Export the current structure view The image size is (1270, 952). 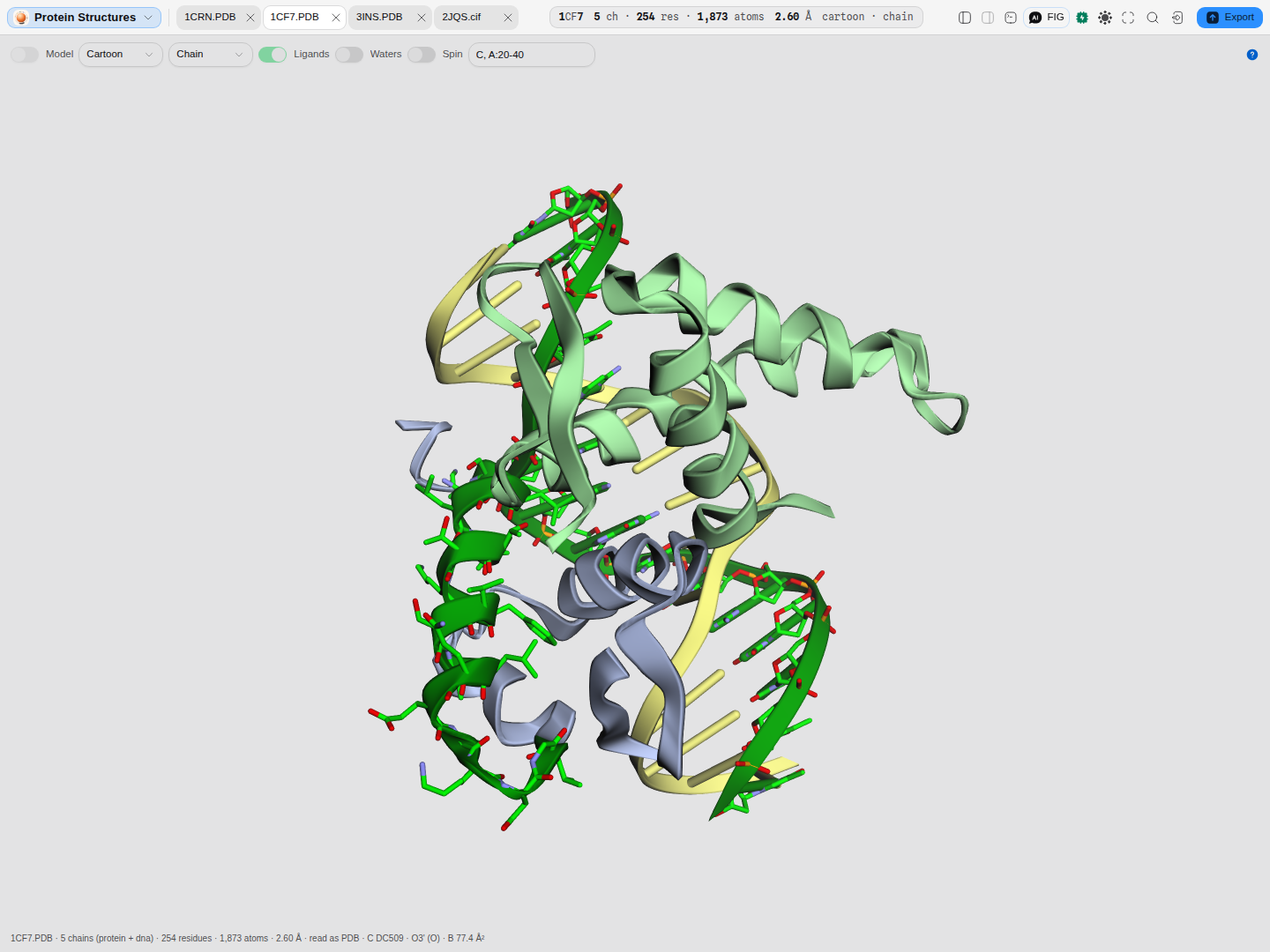(1229, 18)
